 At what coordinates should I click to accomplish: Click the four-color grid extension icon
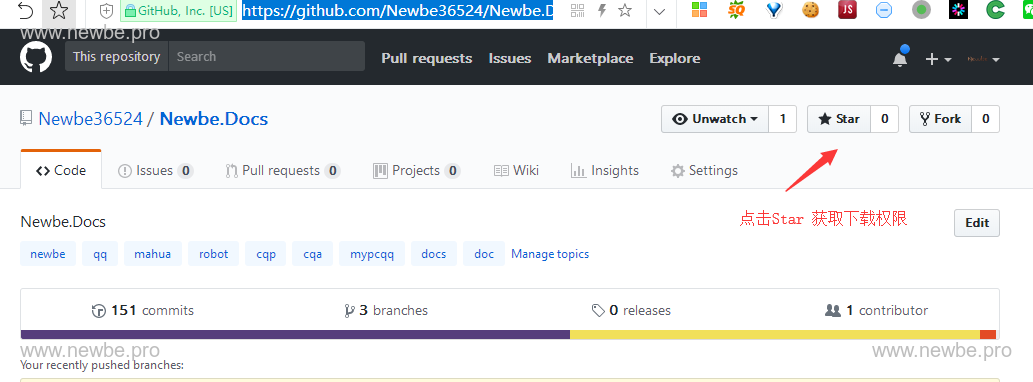[699, 10]
